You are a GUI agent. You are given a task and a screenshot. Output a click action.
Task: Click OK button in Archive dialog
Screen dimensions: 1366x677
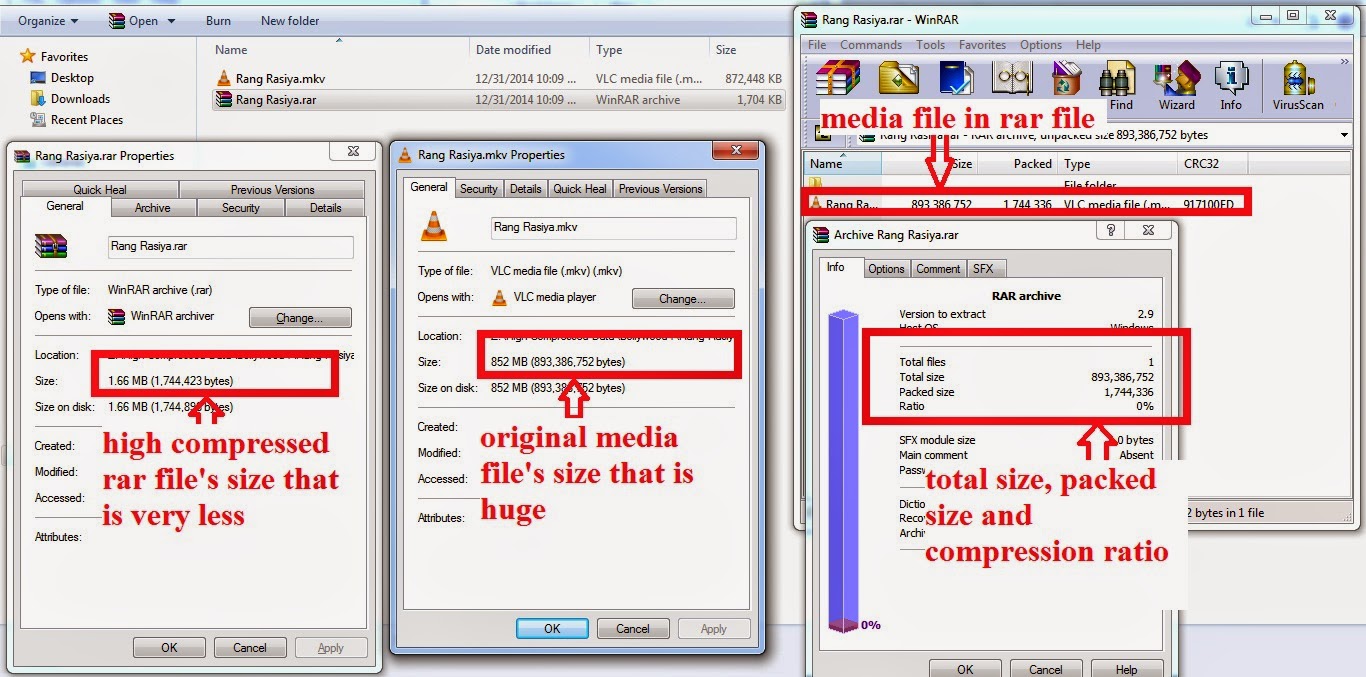pyautogui.click(x=965, y=669)
